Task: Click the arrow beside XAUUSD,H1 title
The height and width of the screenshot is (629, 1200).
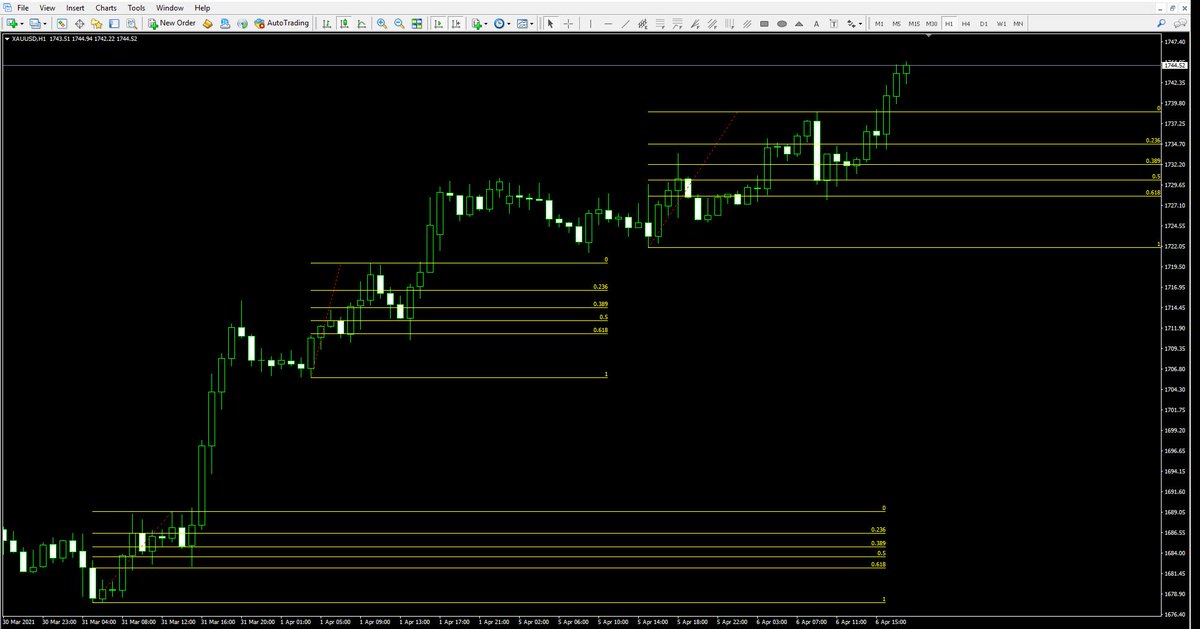Action: [x=8, y=39]
